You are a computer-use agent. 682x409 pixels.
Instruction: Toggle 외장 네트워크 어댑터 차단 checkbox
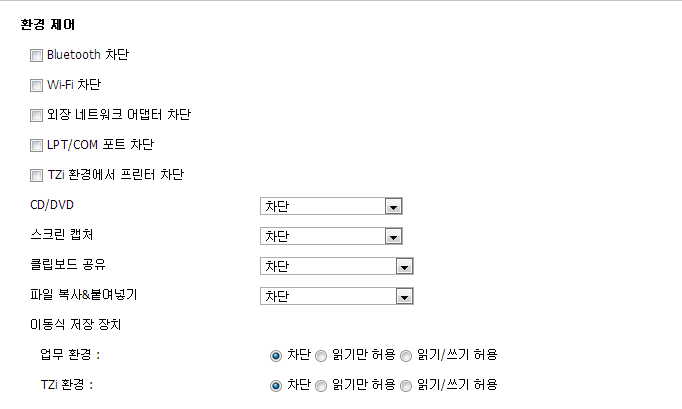click(37, 115)
